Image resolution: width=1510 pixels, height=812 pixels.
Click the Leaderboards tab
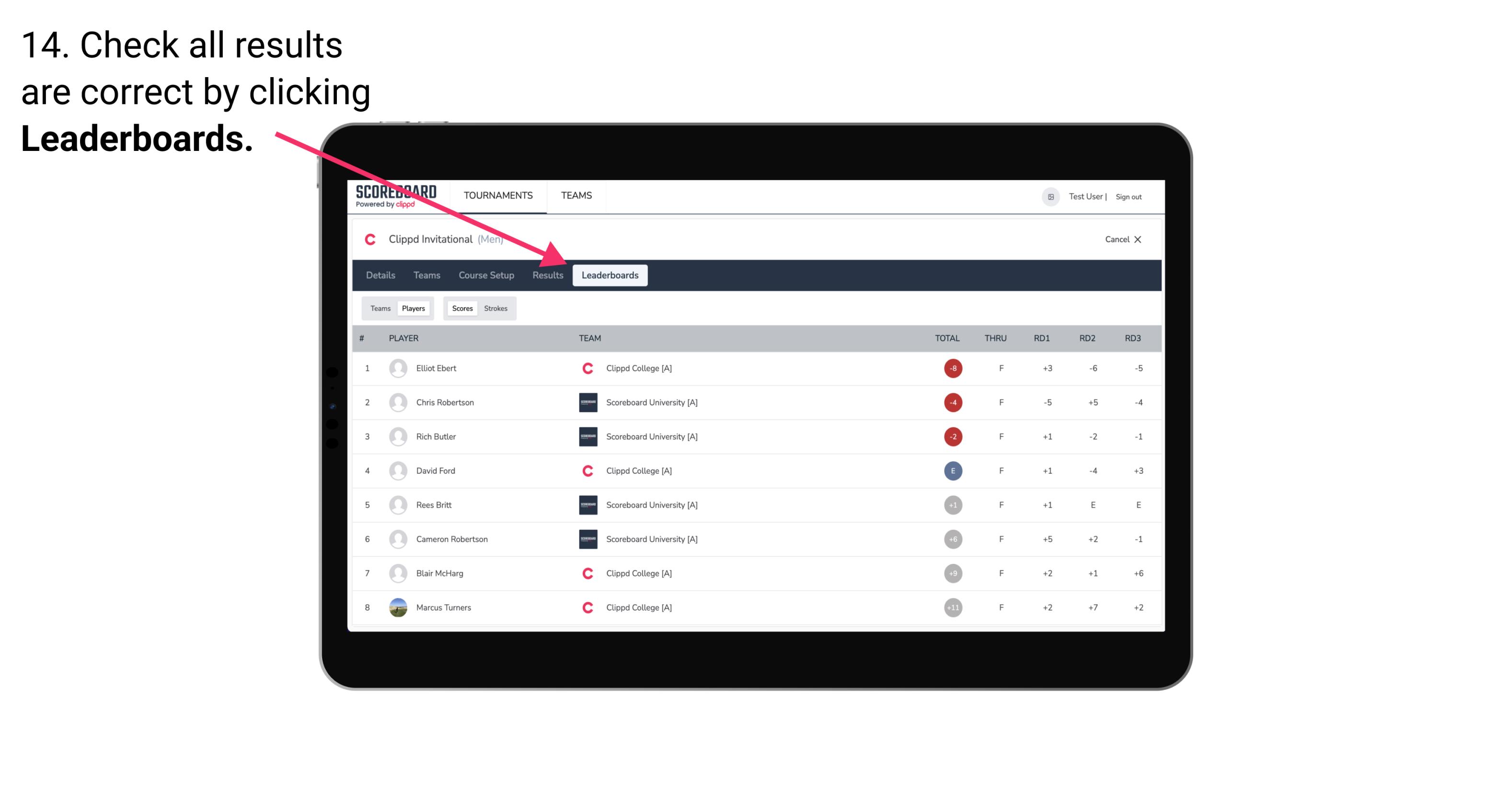[x=610, y=276]
